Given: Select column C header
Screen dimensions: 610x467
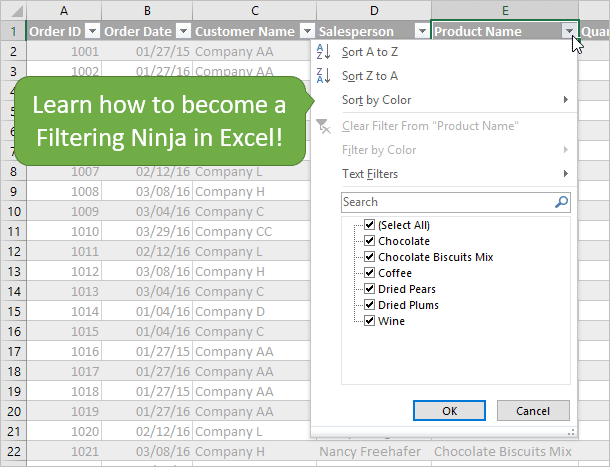Looking at the screenshot, I should pos(255,10).
